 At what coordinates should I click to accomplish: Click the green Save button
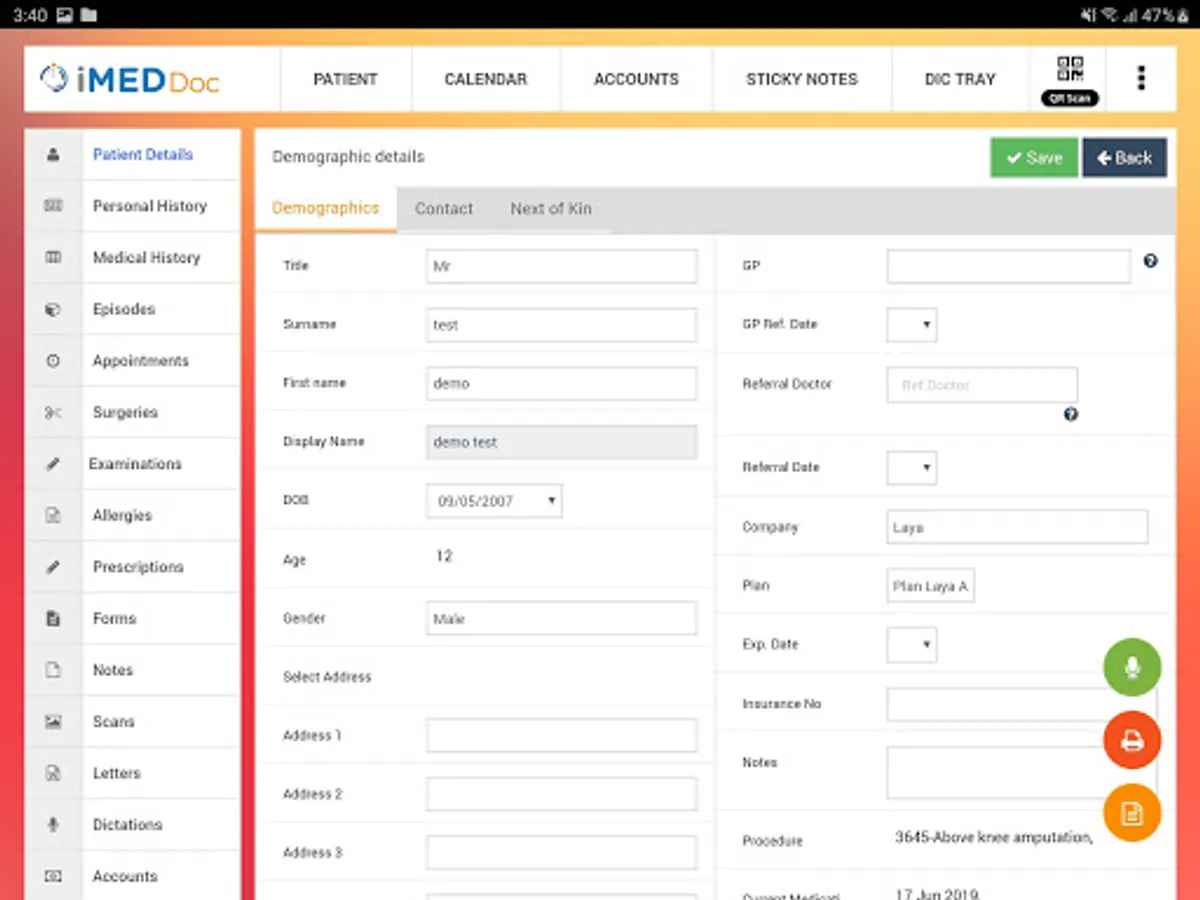pyautogui.click(x=1034, y=158)
